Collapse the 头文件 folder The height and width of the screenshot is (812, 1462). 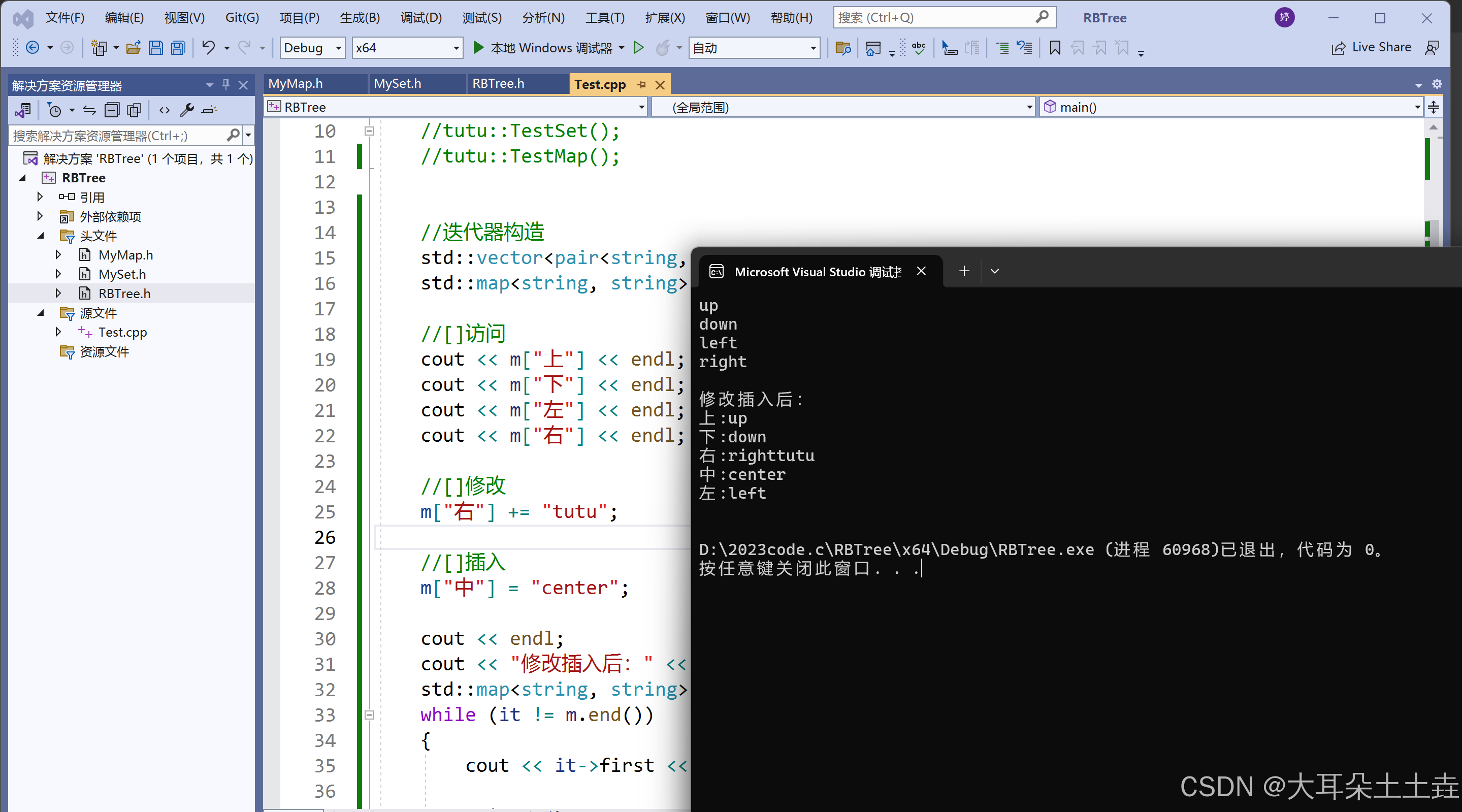40,236
